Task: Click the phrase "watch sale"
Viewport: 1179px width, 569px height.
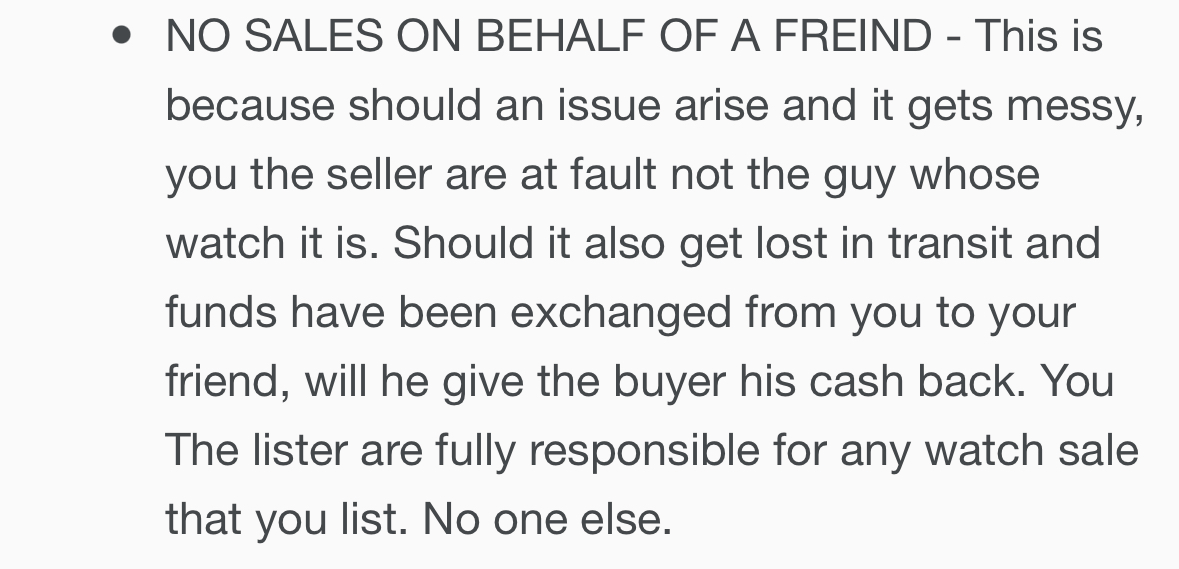Action: coord(1030,451)
